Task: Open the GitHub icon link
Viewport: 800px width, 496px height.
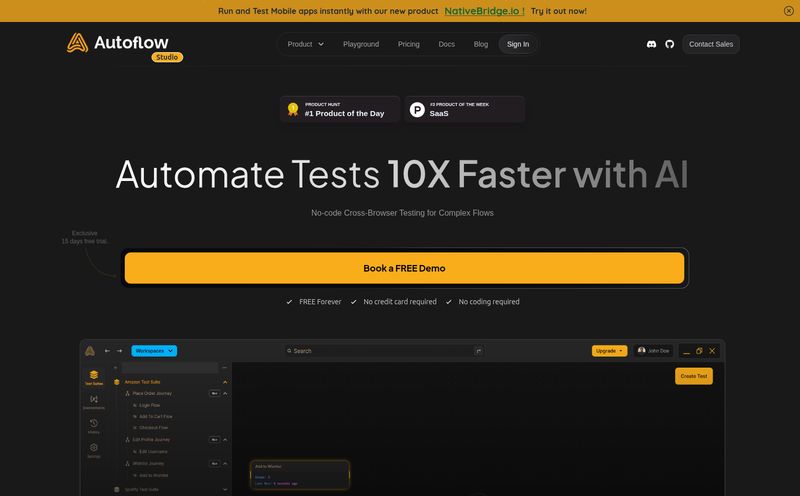Action: click(669, 44)
